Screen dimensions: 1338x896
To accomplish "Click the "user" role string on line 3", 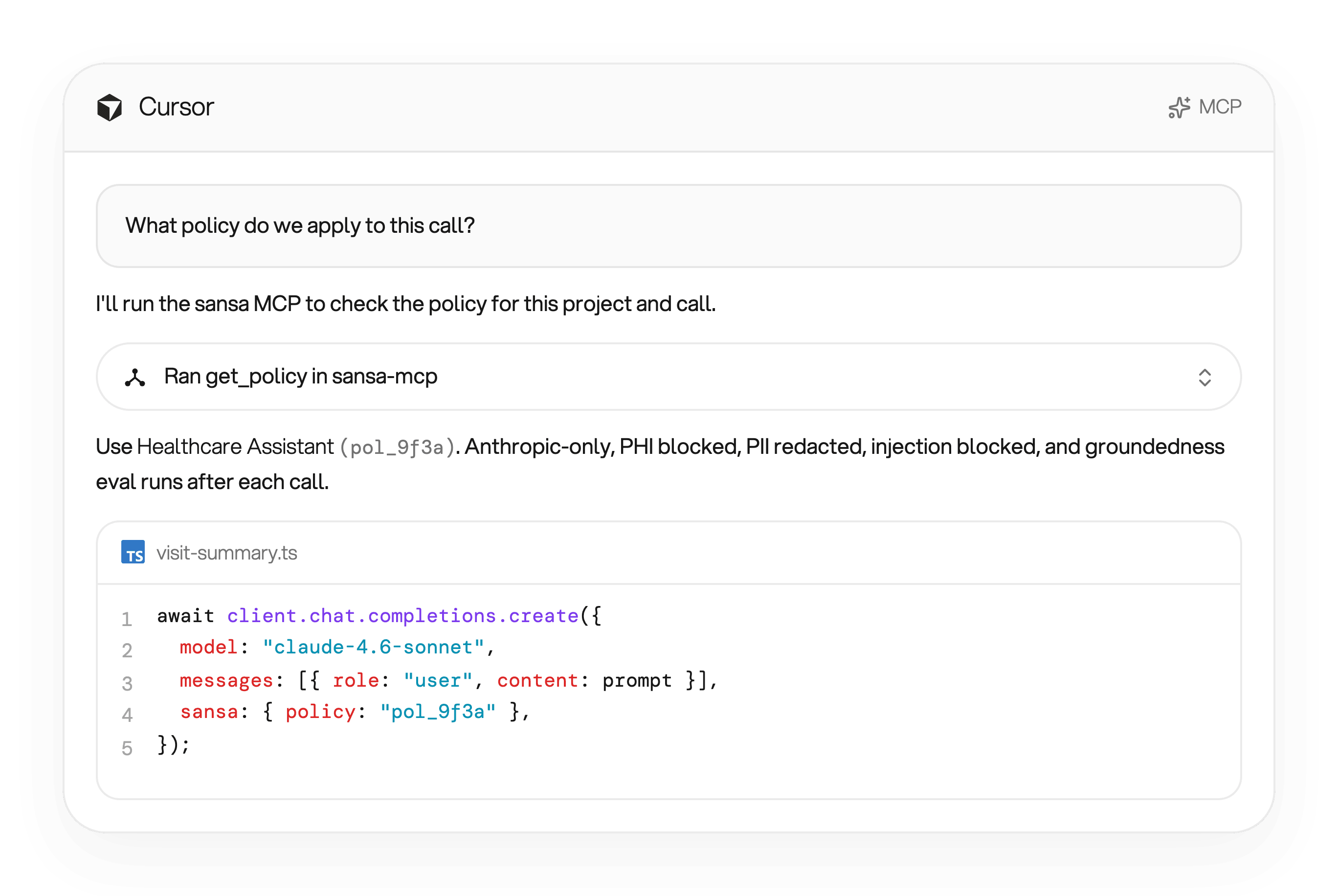I will point(438,681).
